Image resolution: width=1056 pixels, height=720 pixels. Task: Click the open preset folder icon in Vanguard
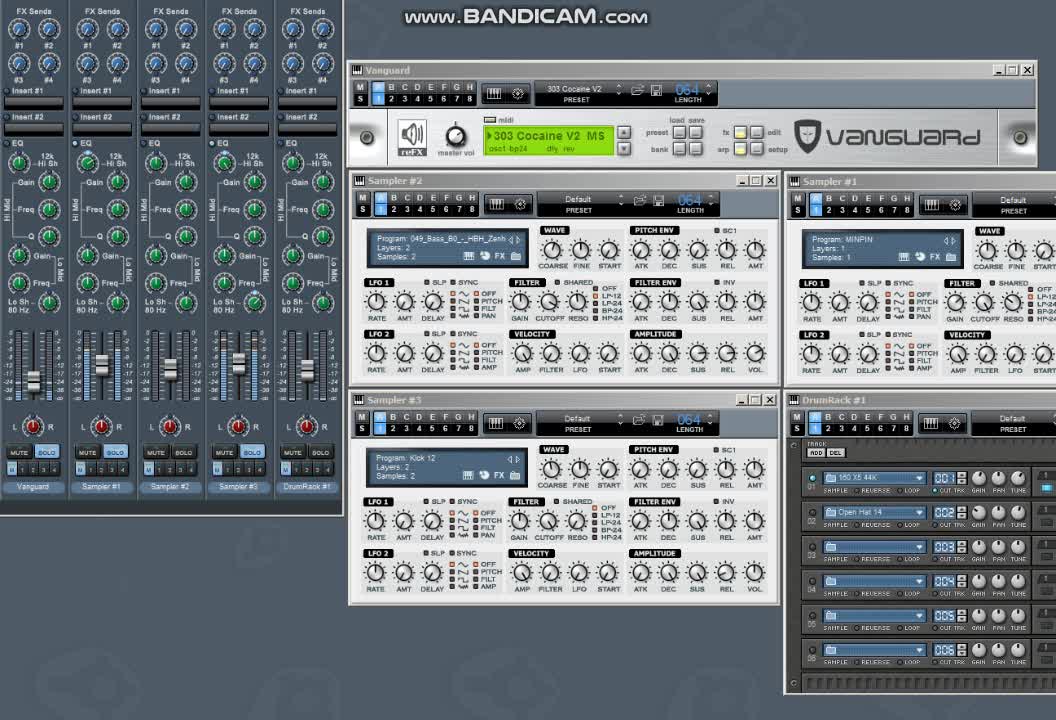click(x=637, y=91)
